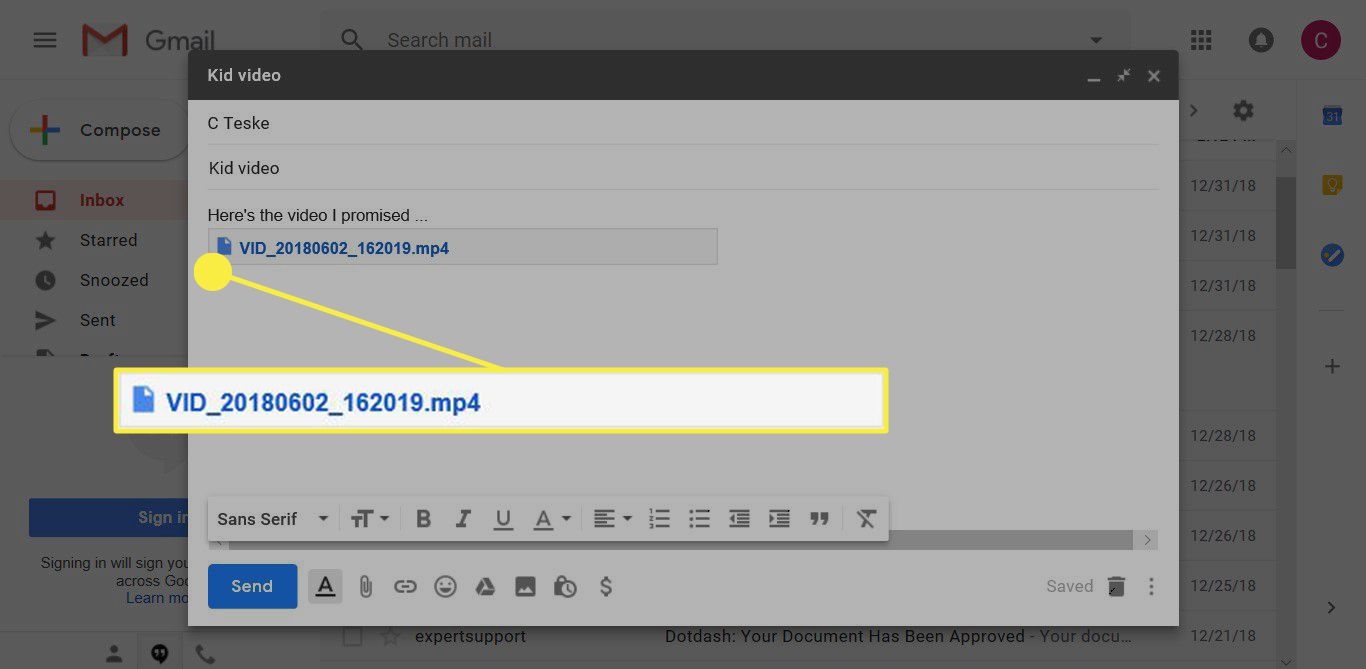The image size is (1366, 669).
Task: Send money with the dollar icon
Action: point(605,587)
